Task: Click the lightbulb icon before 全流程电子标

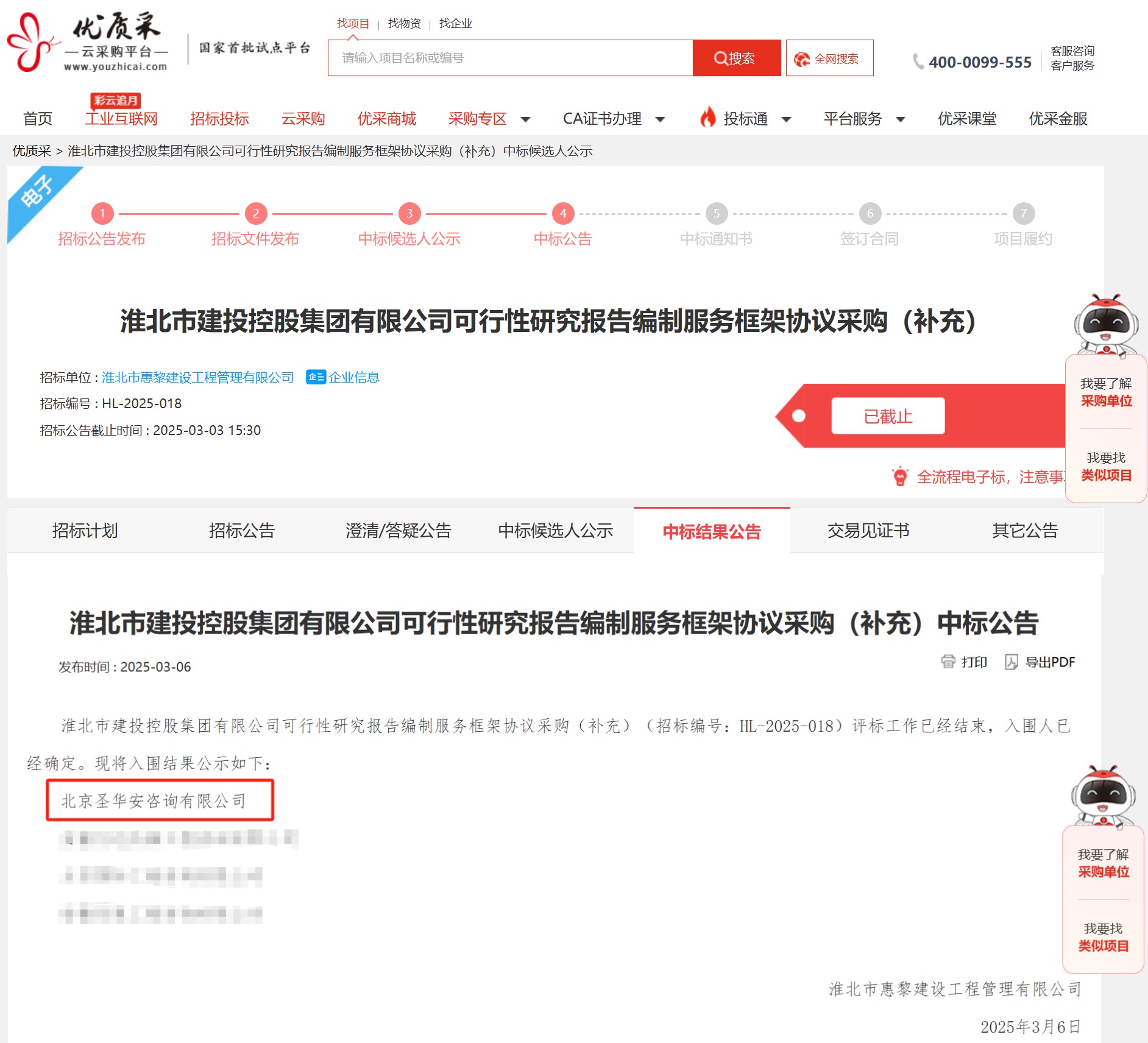Action: (900, 476)
